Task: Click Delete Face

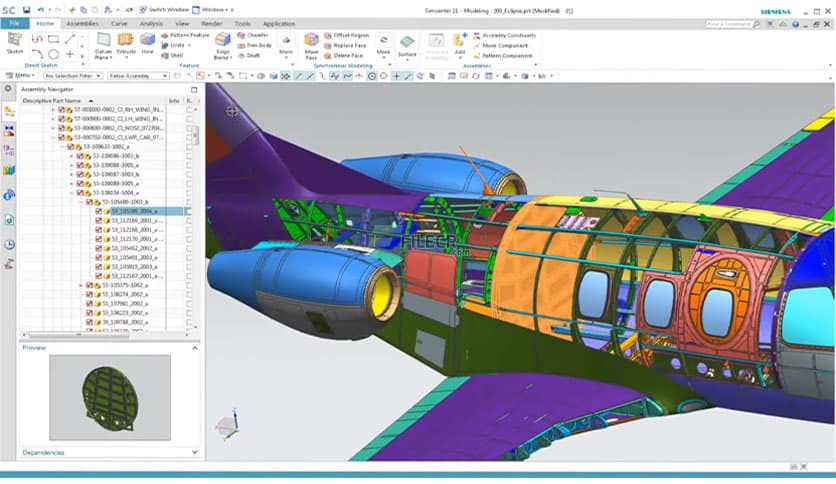Action: point(343,55)
